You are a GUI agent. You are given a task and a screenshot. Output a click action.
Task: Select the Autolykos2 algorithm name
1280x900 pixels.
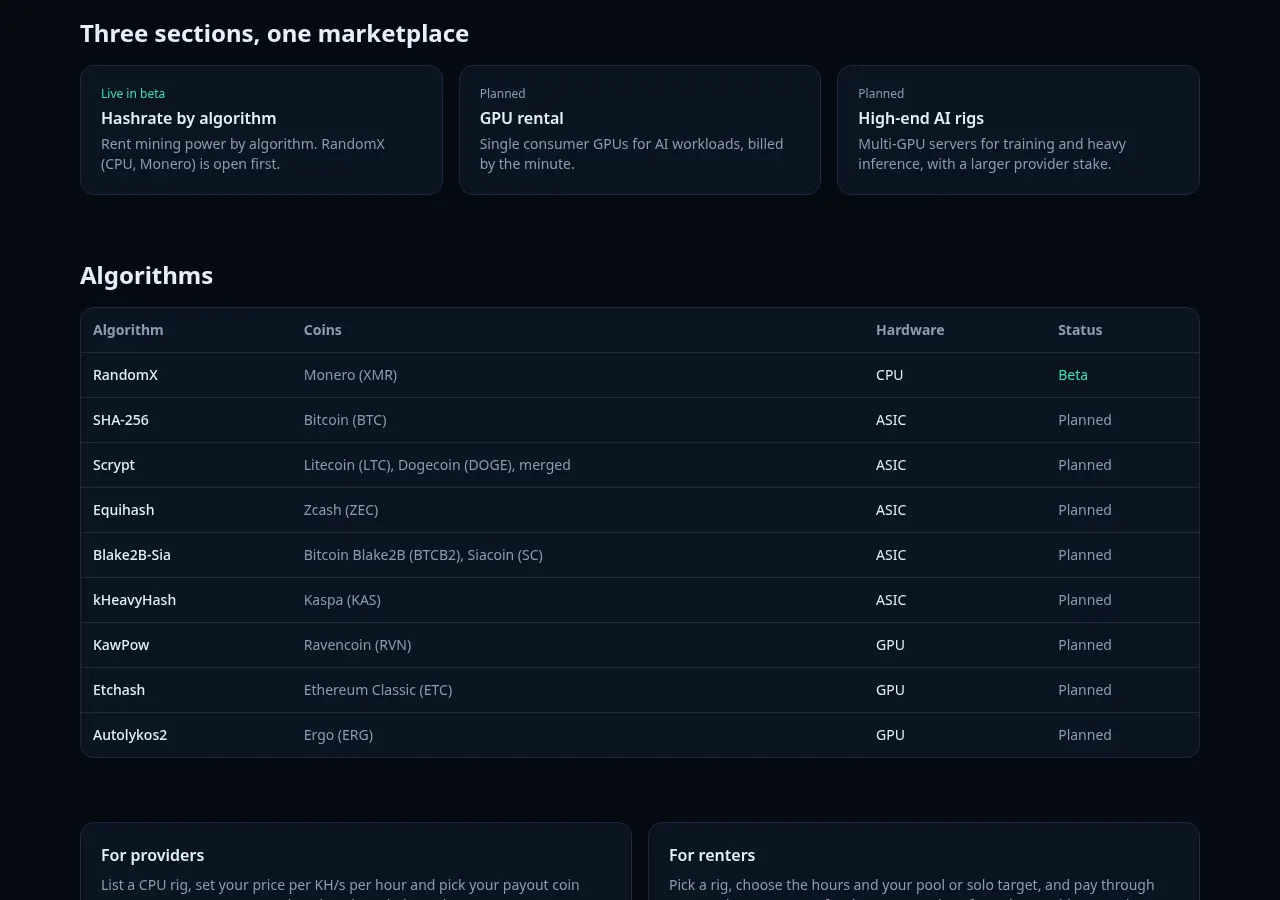click(x=130, y=735)
